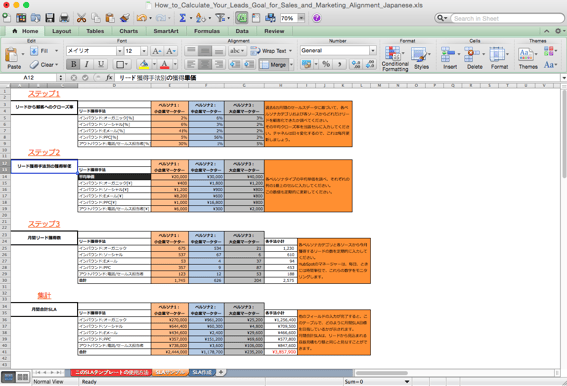
Task: Select the SLAサンプル sheet tab
Action: (170, 372)
